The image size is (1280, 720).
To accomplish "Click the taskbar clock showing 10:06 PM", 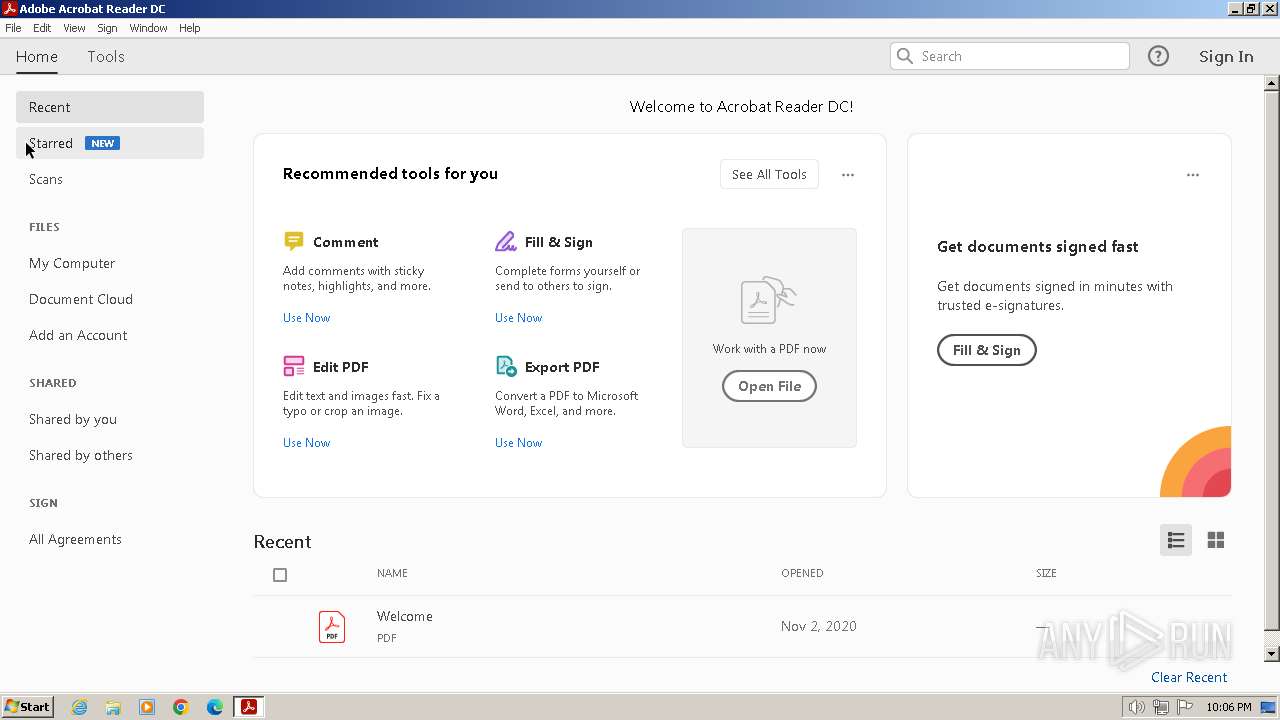I will (1229, 707).
